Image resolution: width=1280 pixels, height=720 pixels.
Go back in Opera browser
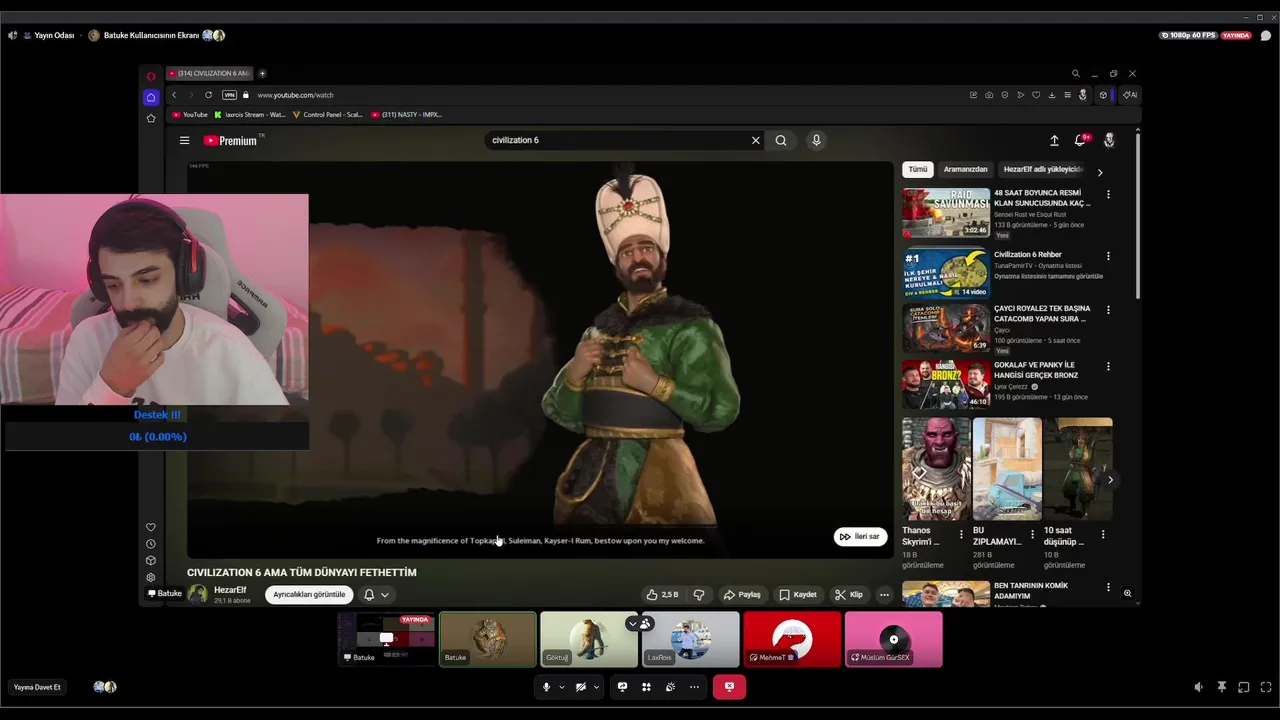pyautogui.click(x=174, y=95)
